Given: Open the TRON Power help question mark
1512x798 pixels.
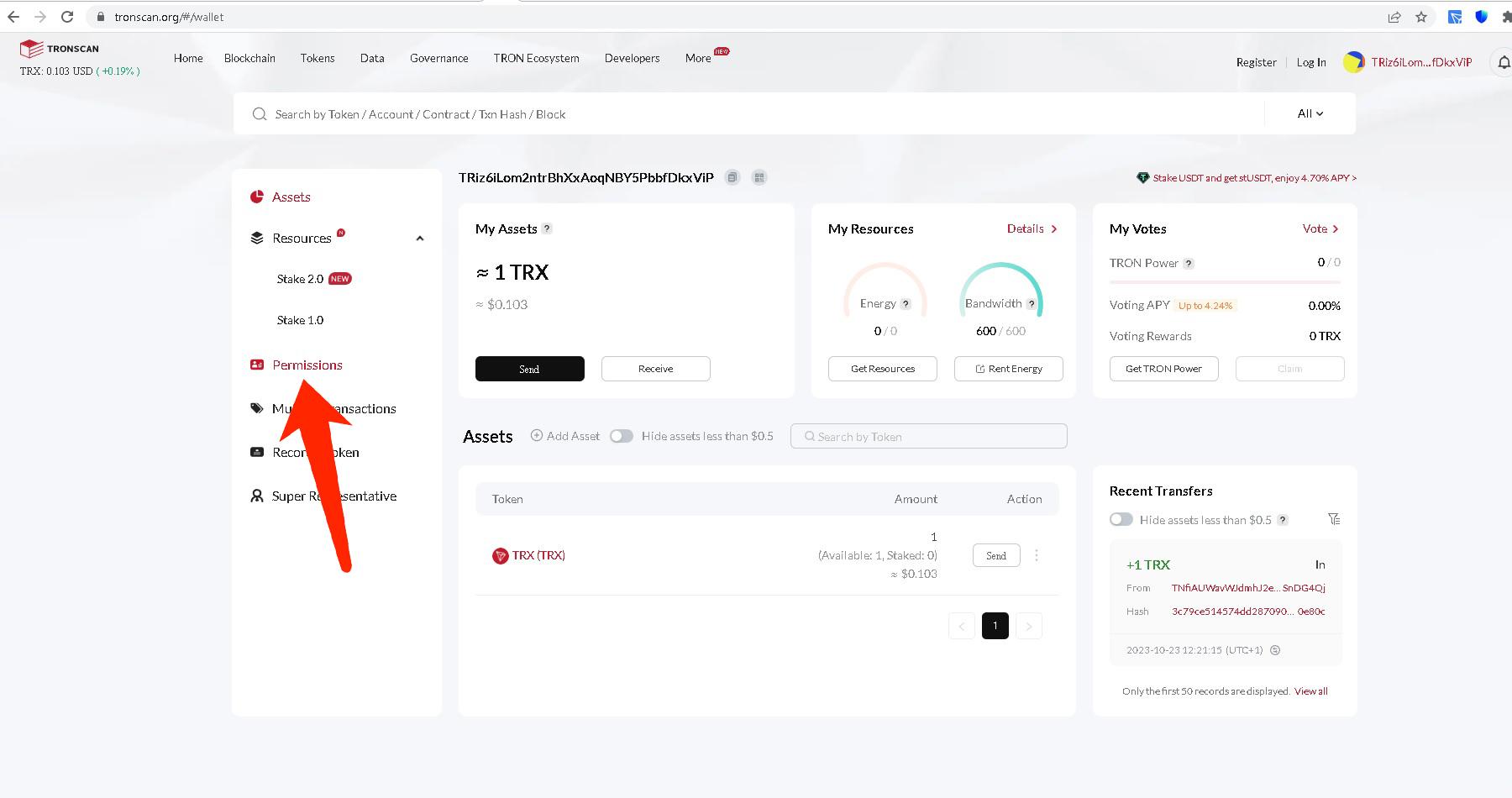Looking at the screenshot, I should click(1189, 264).
